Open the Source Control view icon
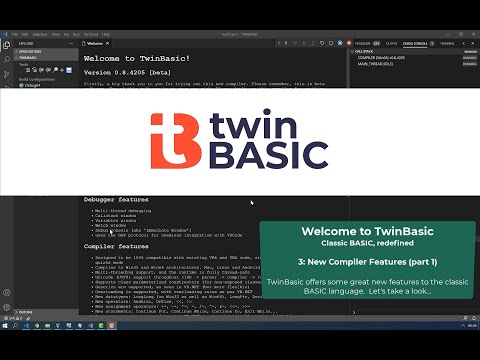The image size is (480, 360). tap(6, 74)
